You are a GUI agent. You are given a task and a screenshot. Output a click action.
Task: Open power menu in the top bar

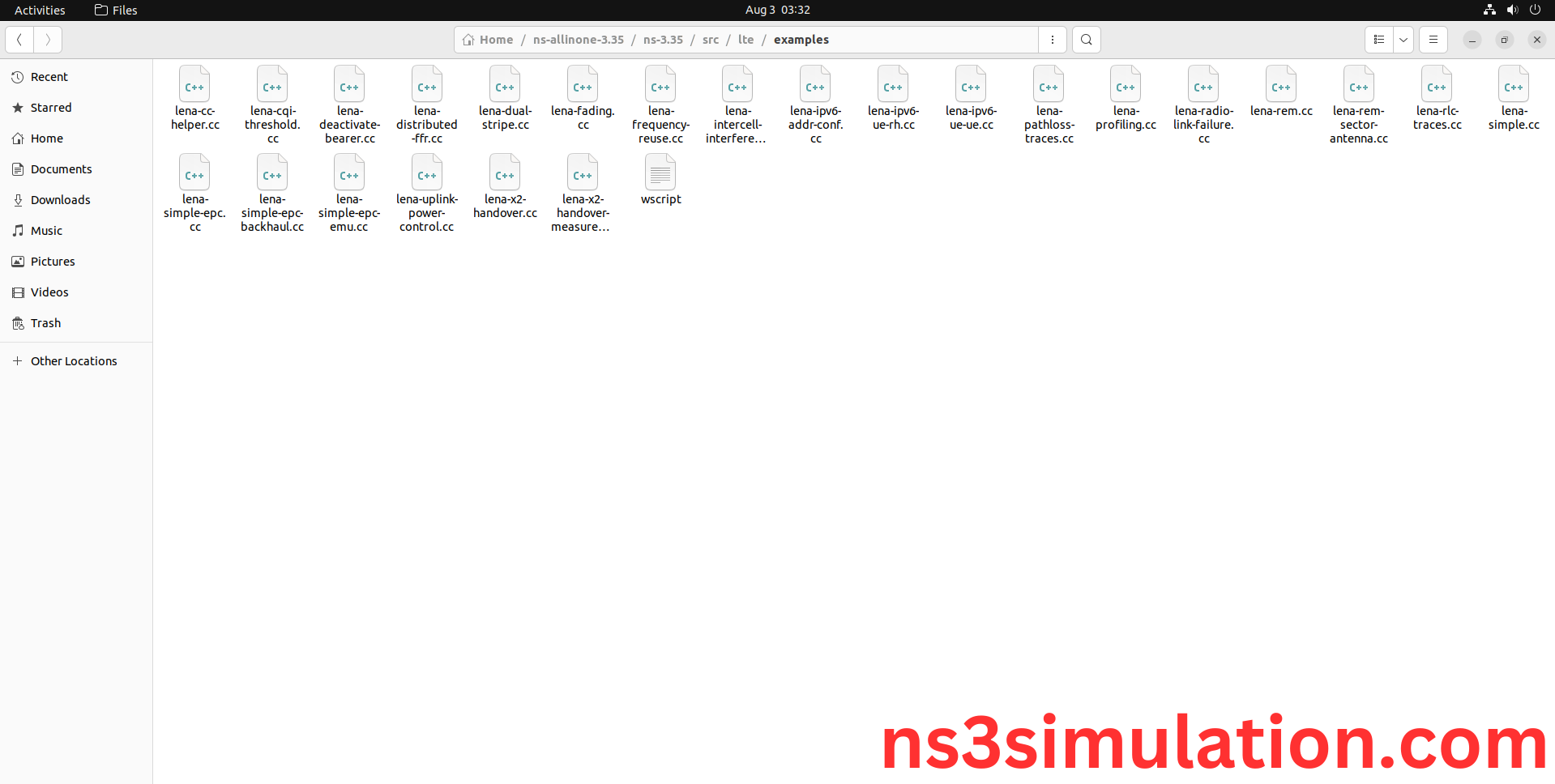(x=1535, y=10)
